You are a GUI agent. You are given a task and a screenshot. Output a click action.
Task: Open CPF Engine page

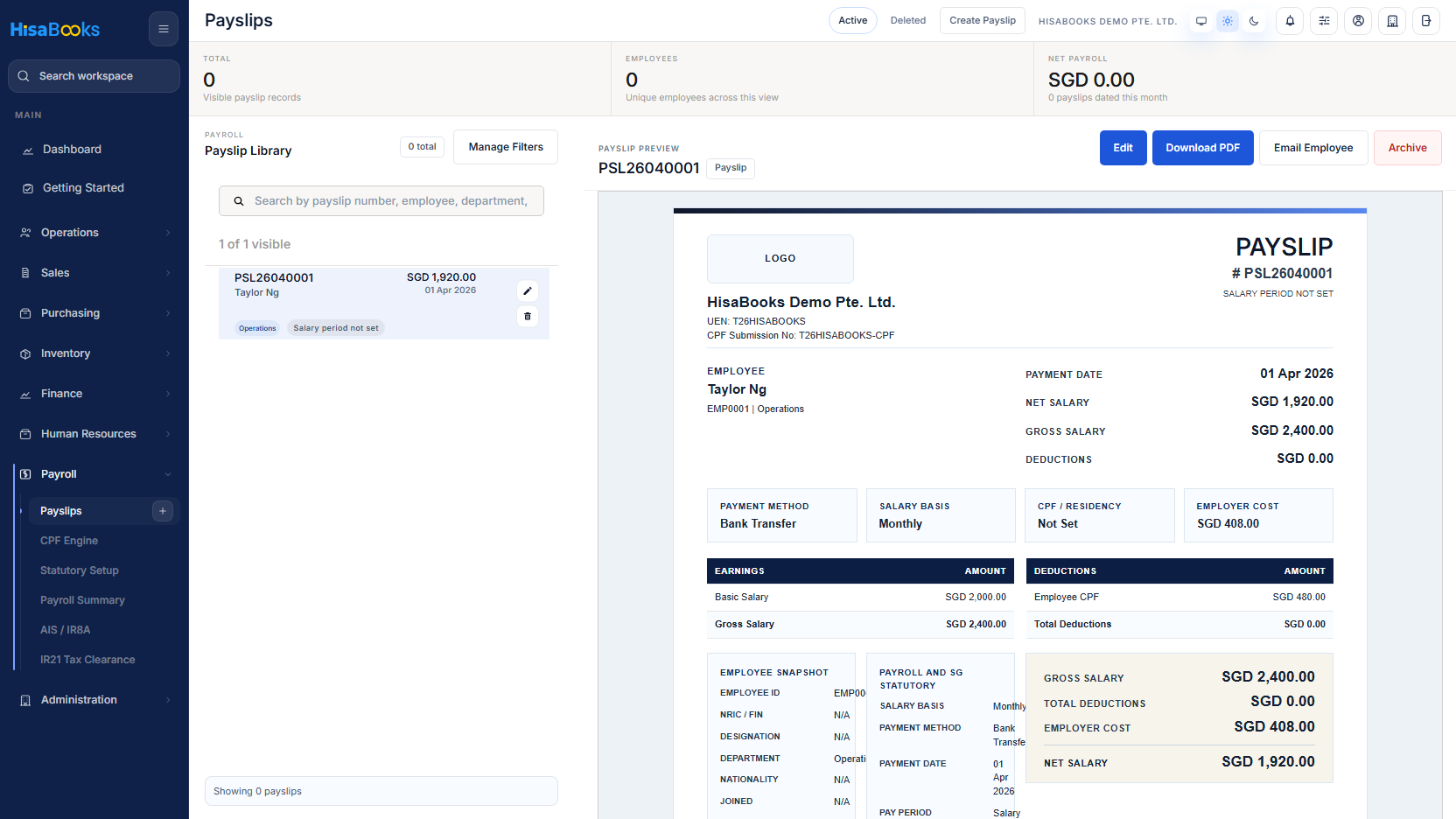click(69, 541)
